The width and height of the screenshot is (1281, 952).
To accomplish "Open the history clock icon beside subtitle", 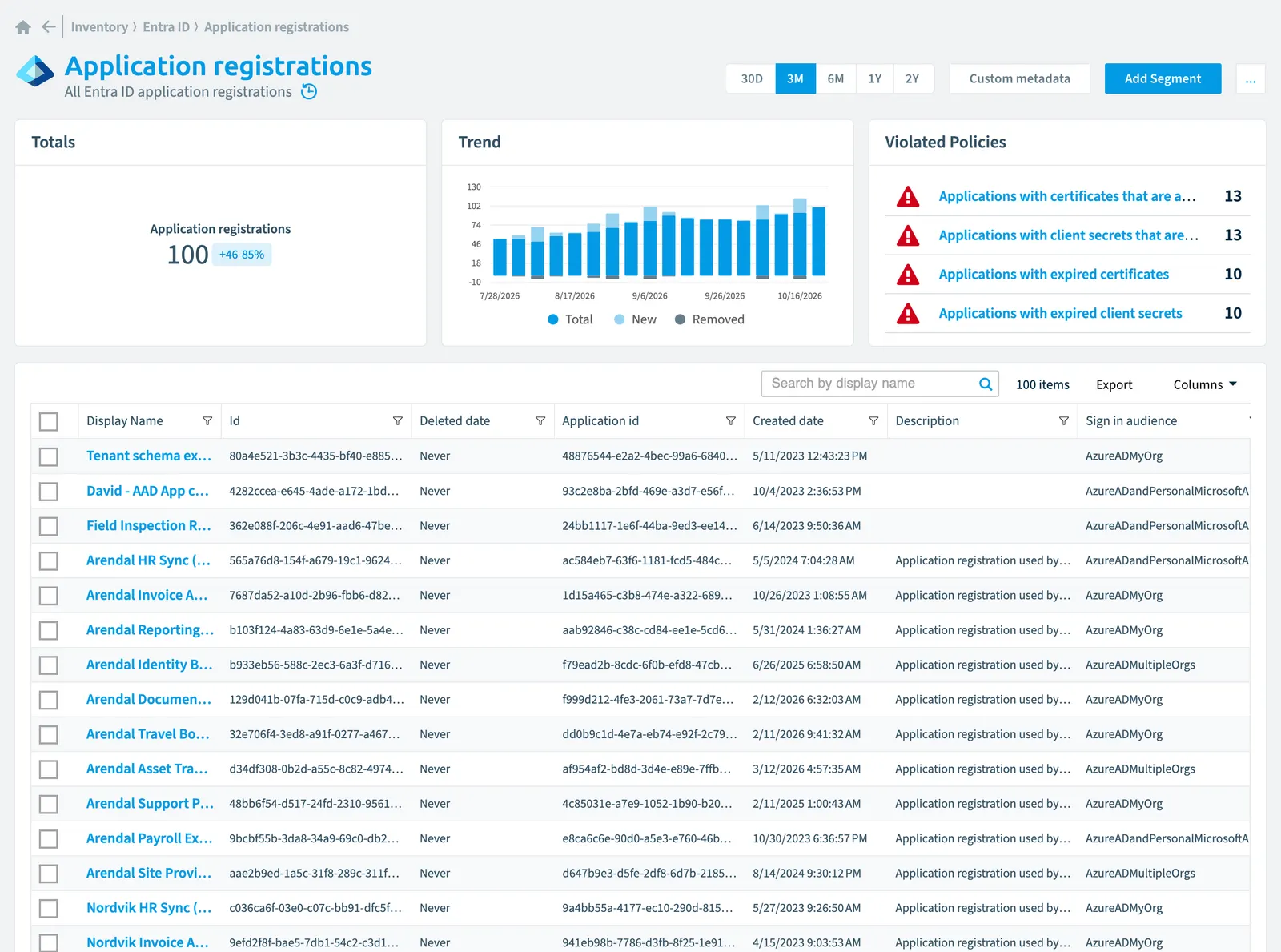I will (309, 92).
